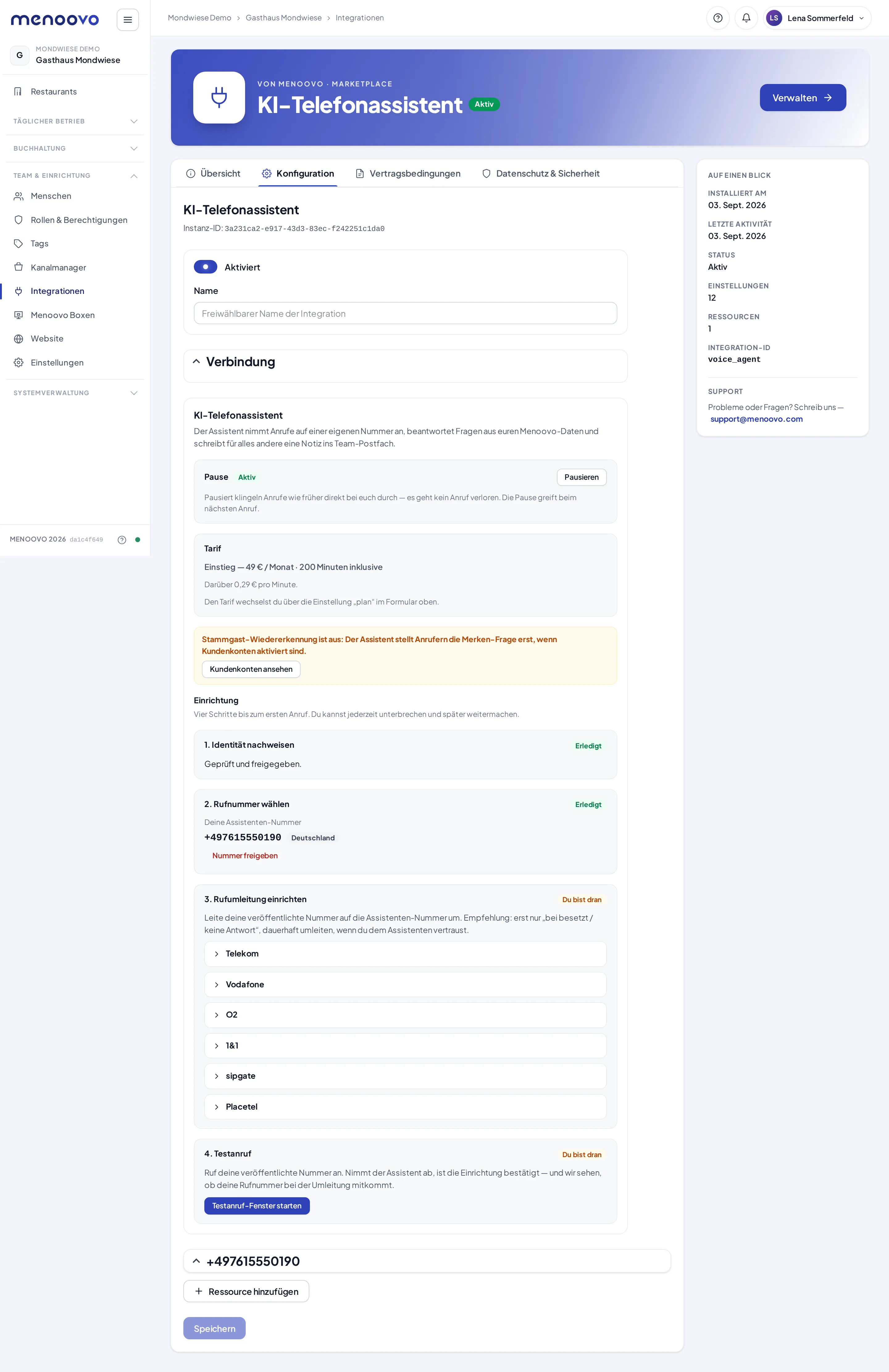Click the Nummer freigeben link
The height and width of the screenshot is (1372, 889).
click(244, 855)
